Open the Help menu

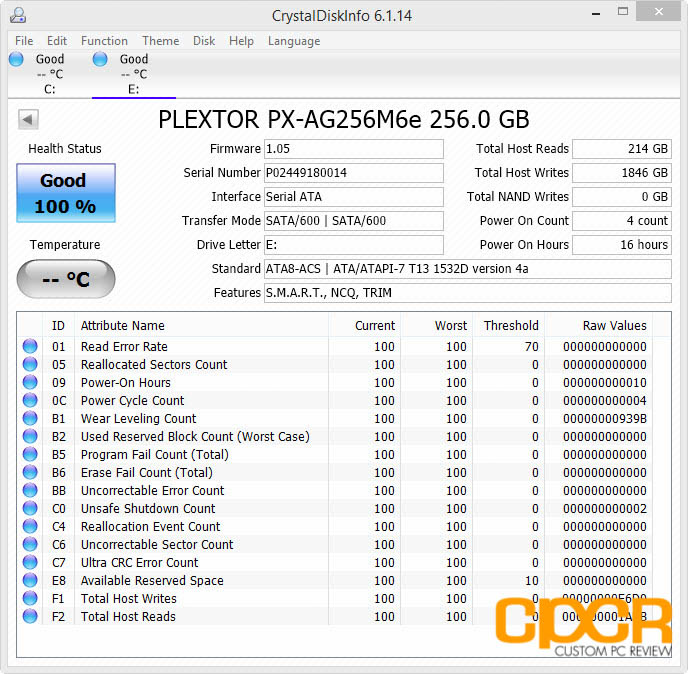[x=241, y=41]
